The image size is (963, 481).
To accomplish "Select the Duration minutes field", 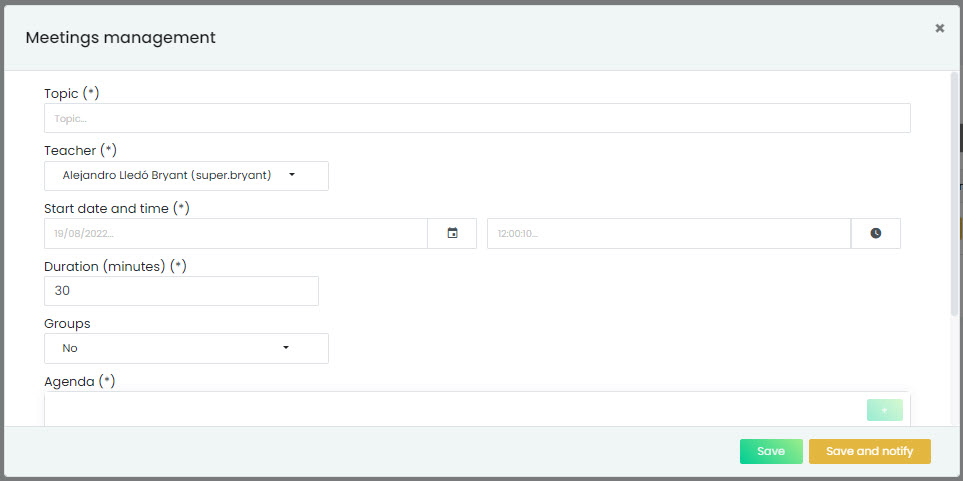I will click(x=181, y=291).
